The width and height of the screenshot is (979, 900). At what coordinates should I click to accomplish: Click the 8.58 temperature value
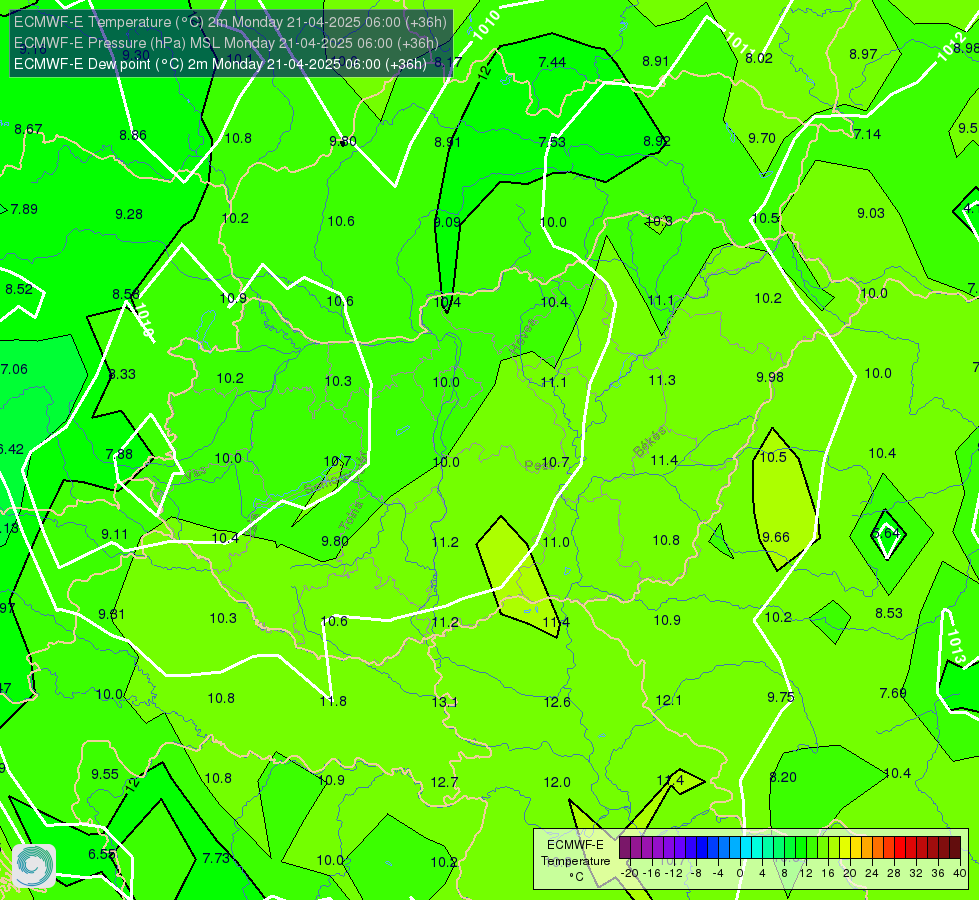pos(125,294)
